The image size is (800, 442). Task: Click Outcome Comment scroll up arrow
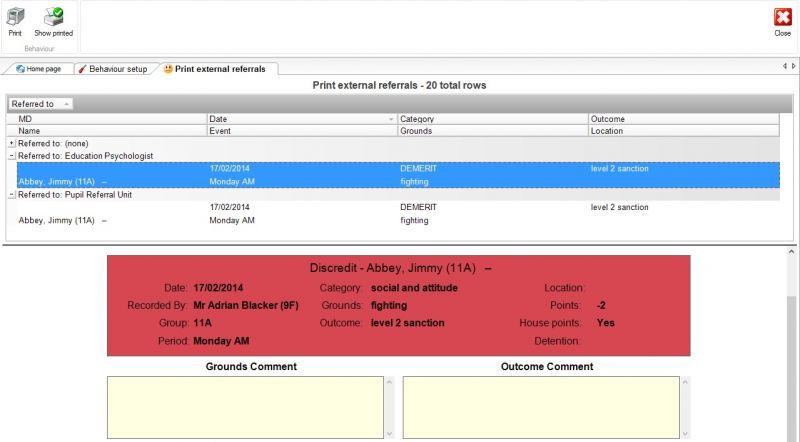[x=686, y=381]
